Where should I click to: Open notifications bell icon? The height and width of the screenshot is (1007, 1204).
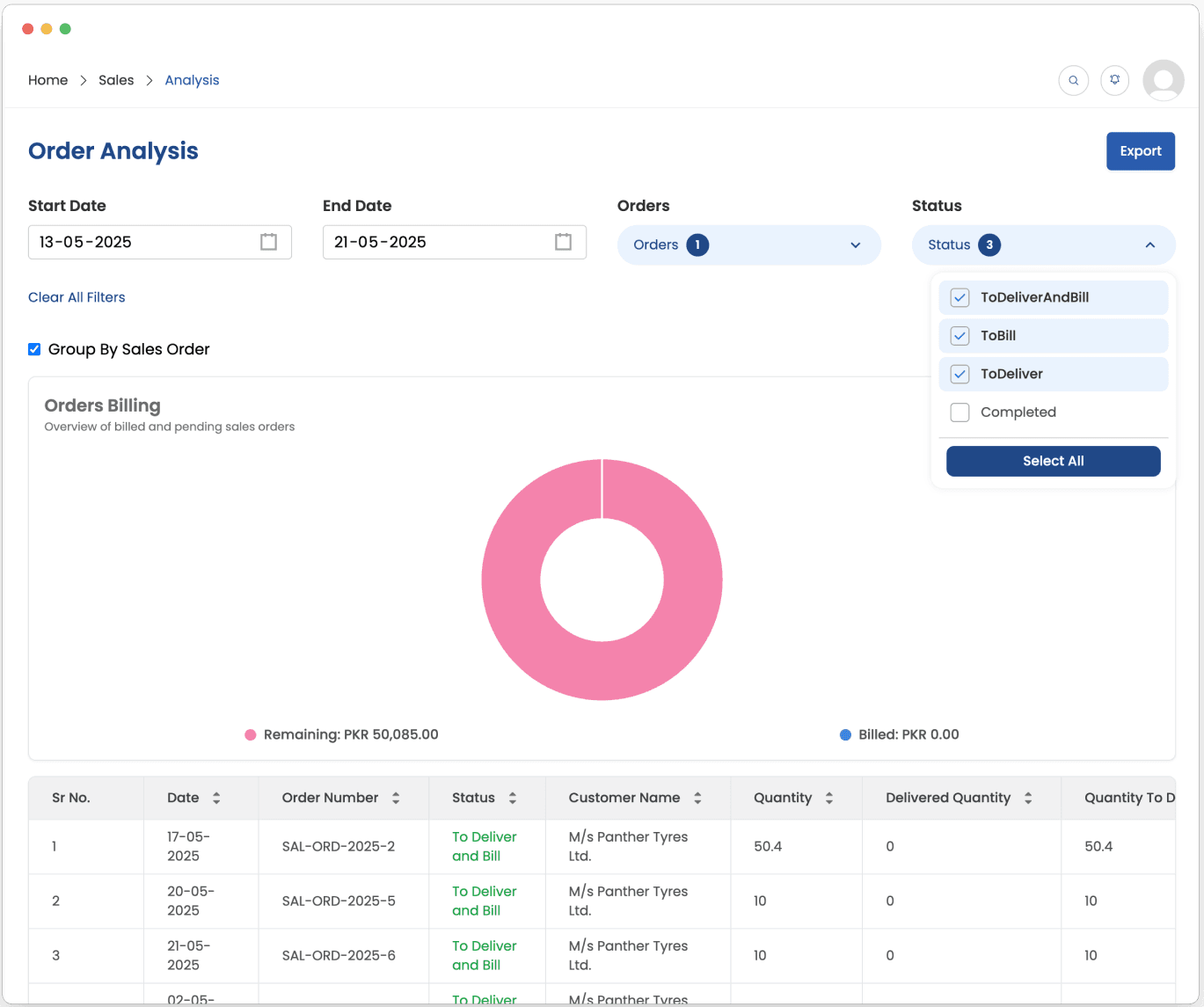pos(1114,80)
